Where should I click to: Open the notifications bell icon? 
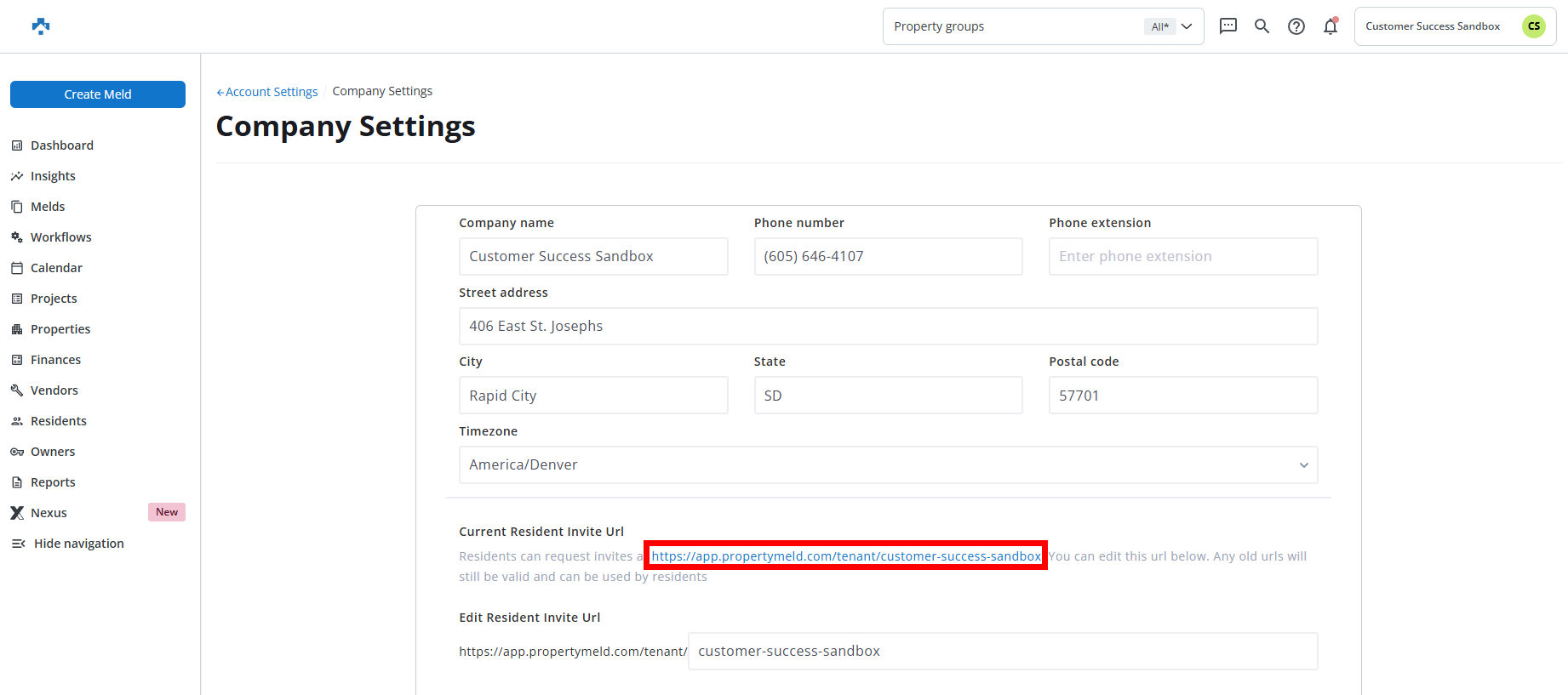(x=1330, y=26)
